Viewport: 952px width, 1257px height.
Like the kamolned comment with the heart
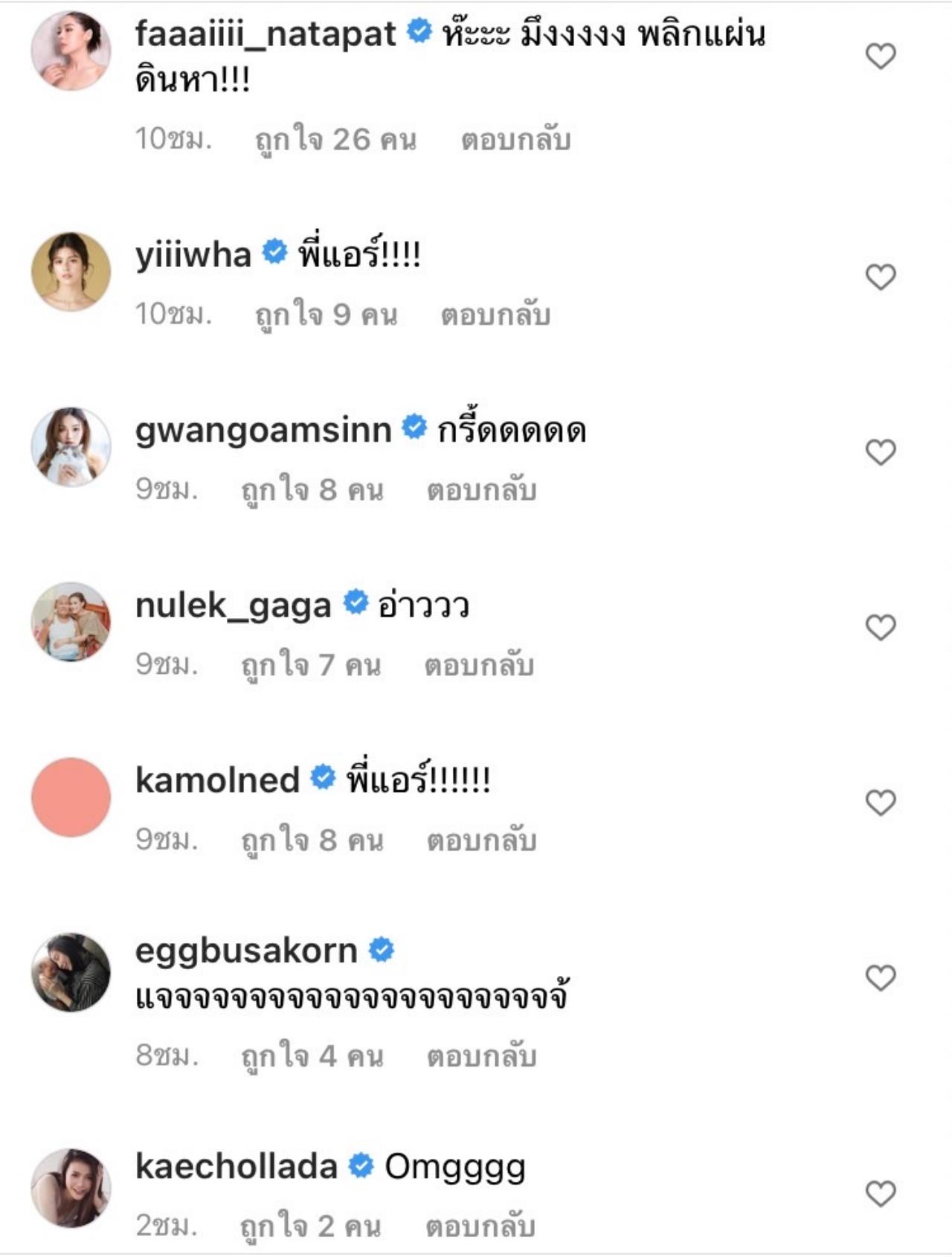pyautogui.click(x=881, y=803)
